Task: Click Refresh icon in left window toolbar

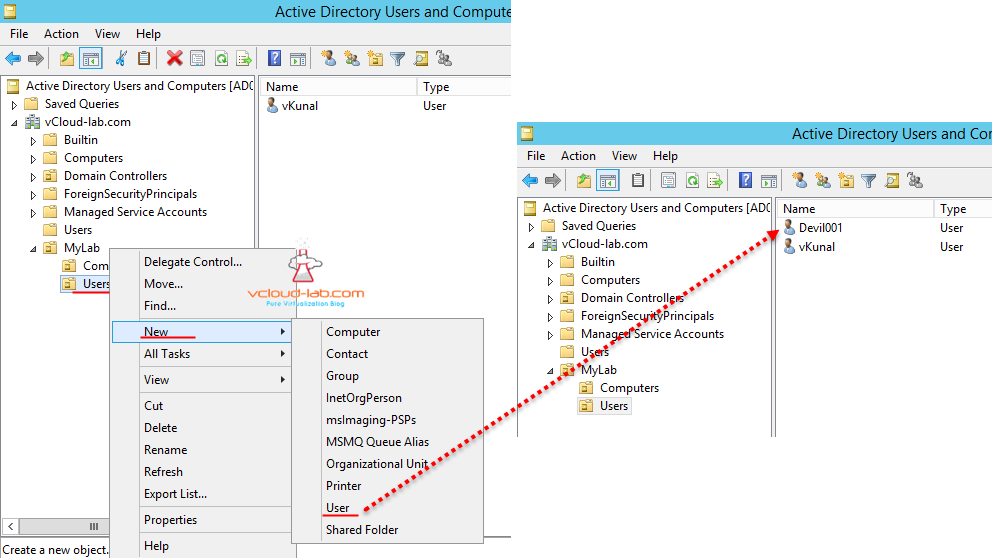Action: 221,59
